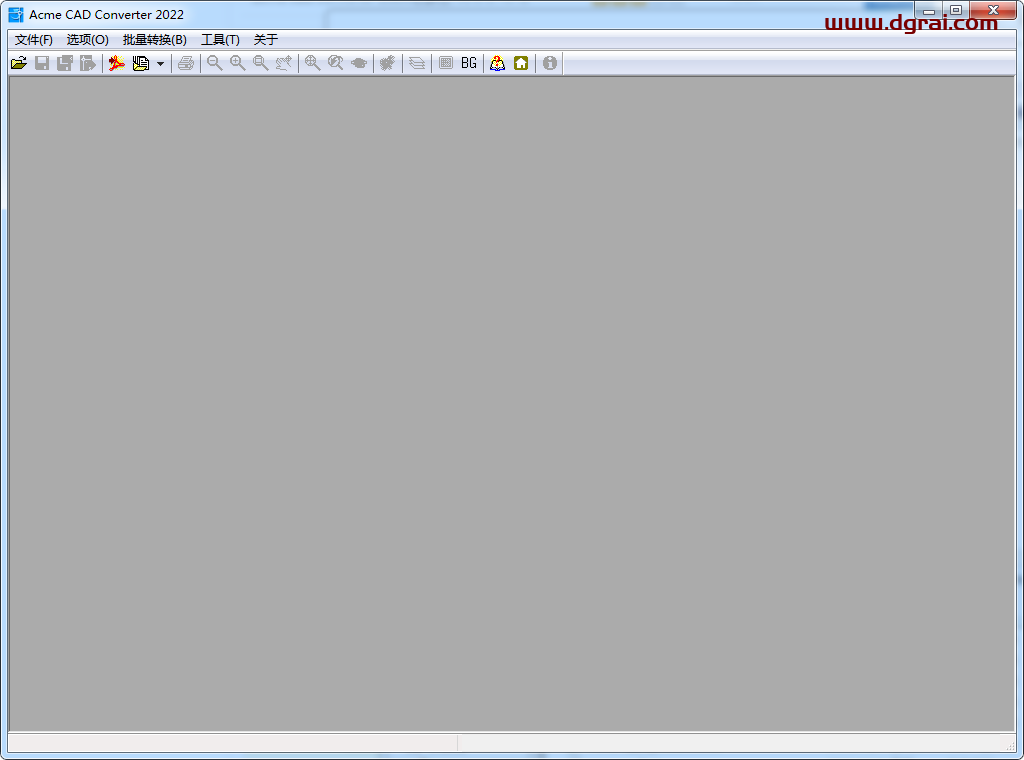Expand the dropdown arrow next to convert icon
The width and height of the screenshot is (1024, 760).
[160, 63]
